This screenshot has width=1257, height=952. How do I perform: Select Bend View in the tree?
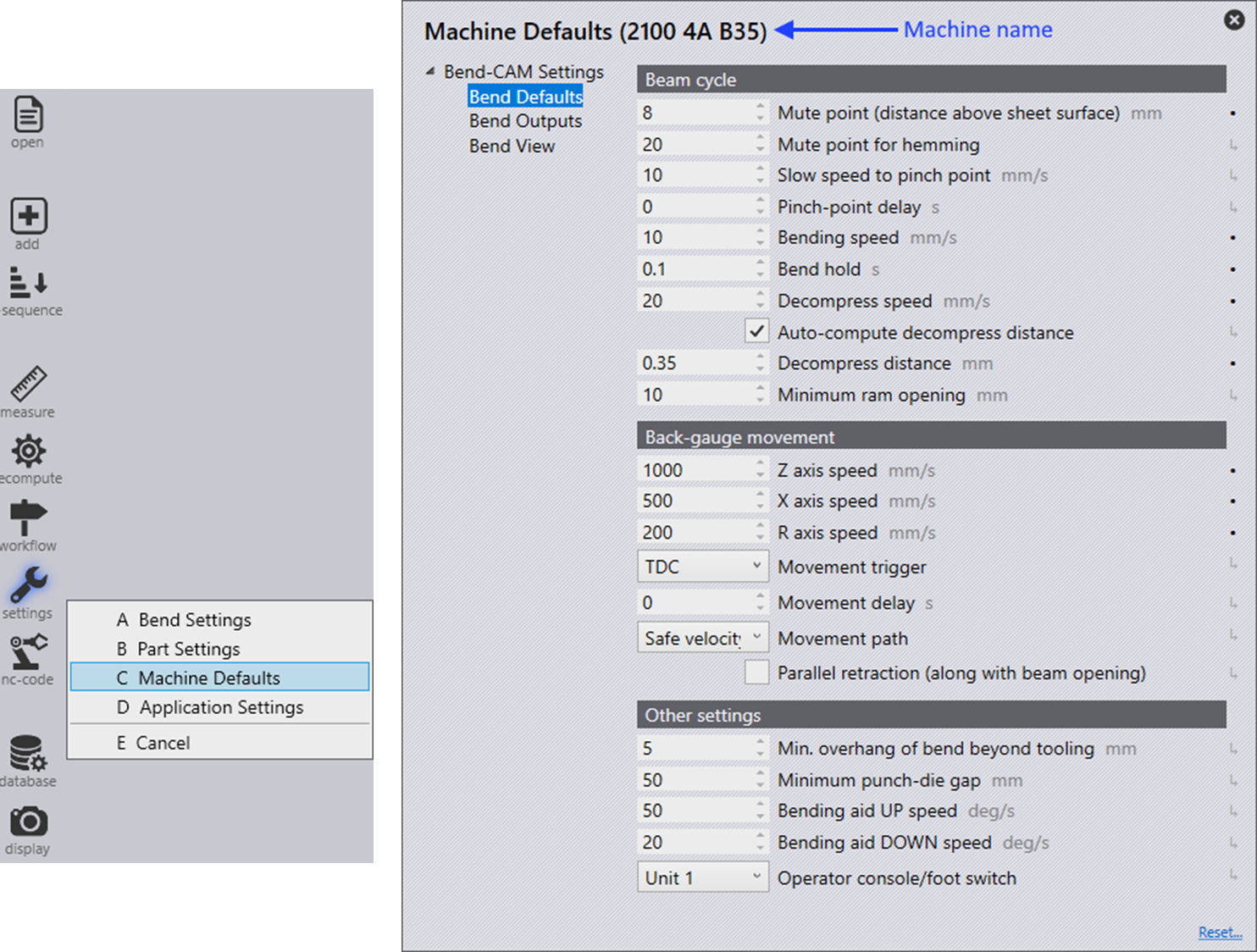pyautogui.click(x=512, y=146)
